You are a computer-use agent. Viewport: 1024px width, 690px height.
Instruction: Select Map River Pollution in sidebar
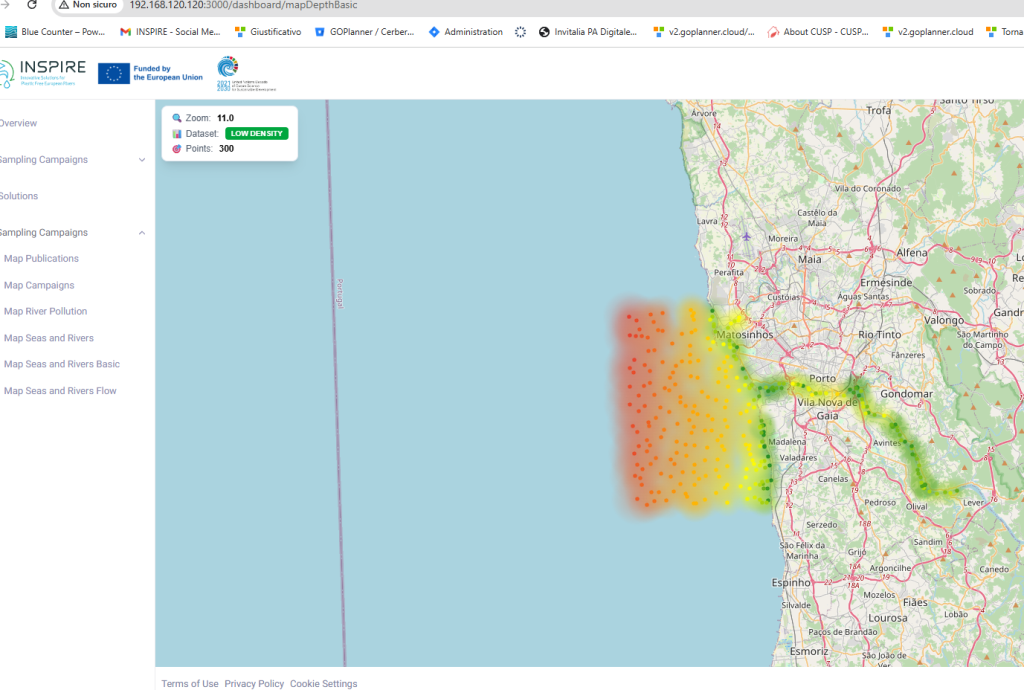(45, 311)
